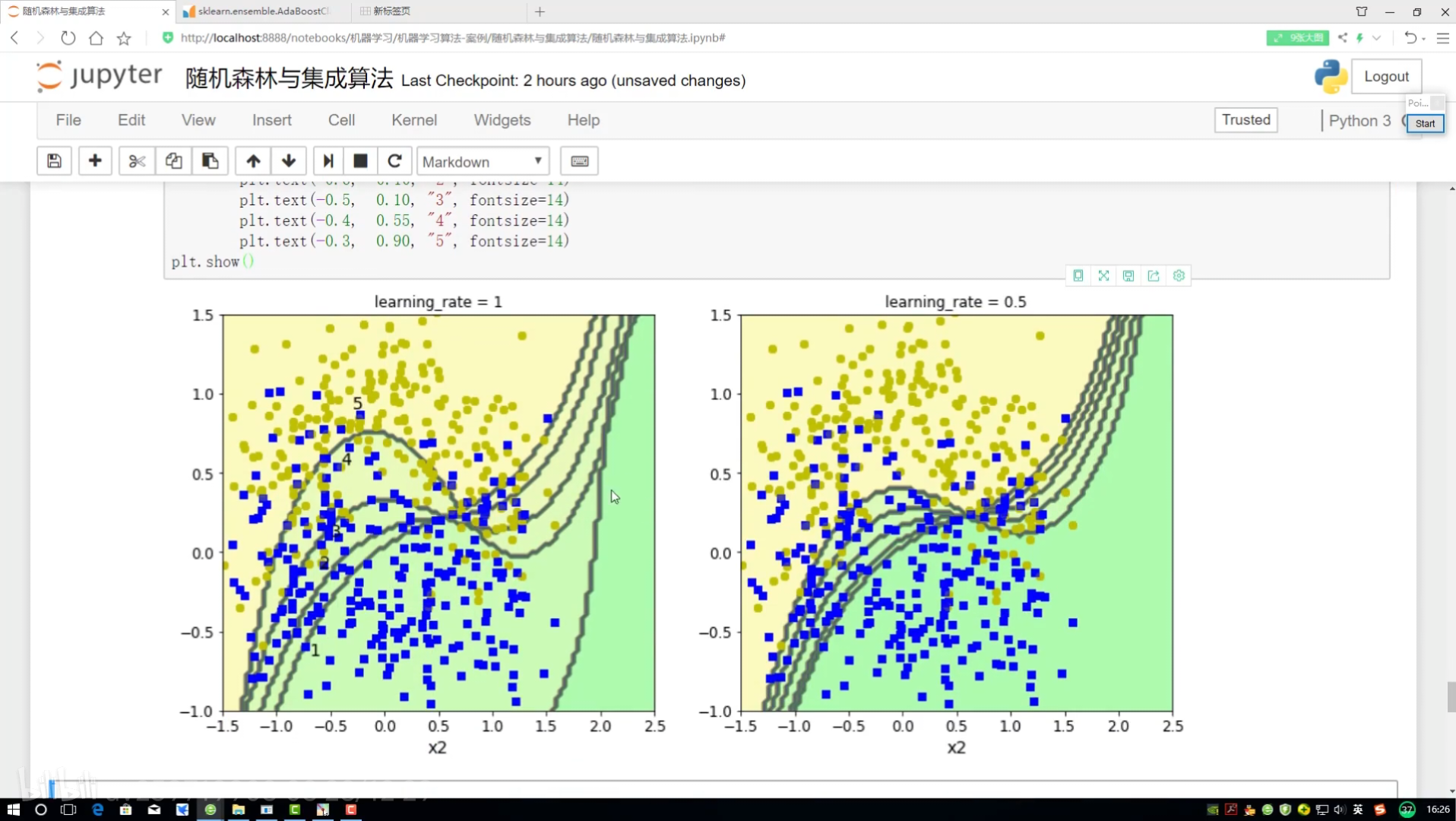Open File Explorer from the taskbar
1456x821 pixels.
click(238, 810)
